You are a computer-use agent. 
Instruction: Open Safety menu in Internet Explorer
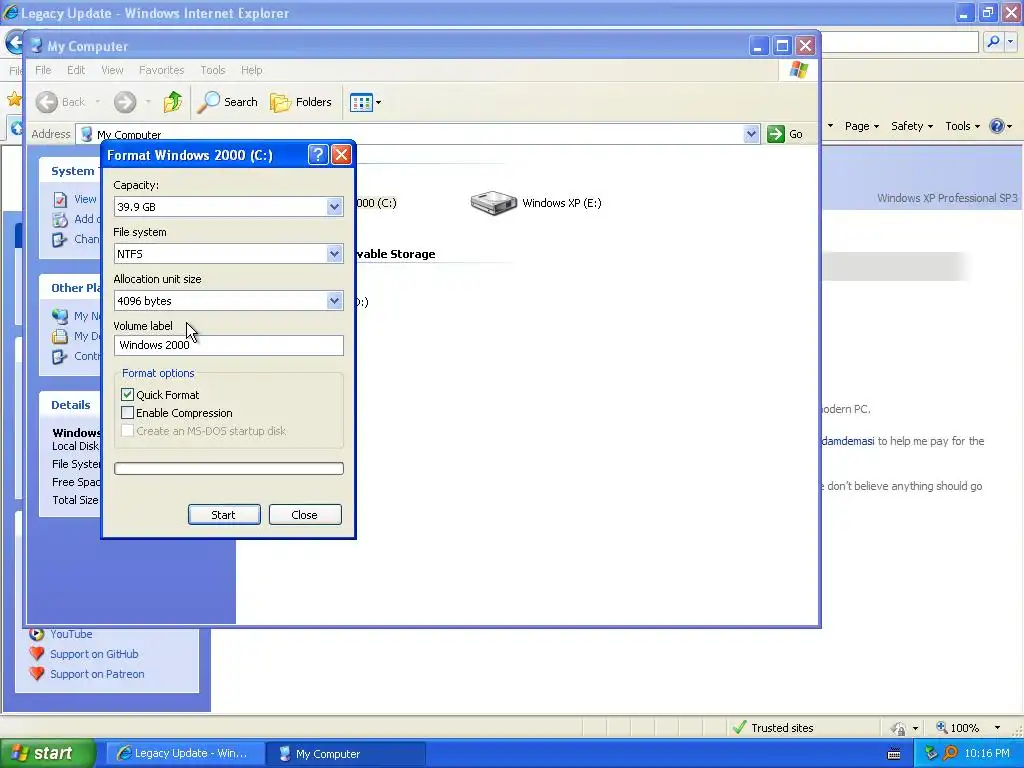(x=912, y=126)
